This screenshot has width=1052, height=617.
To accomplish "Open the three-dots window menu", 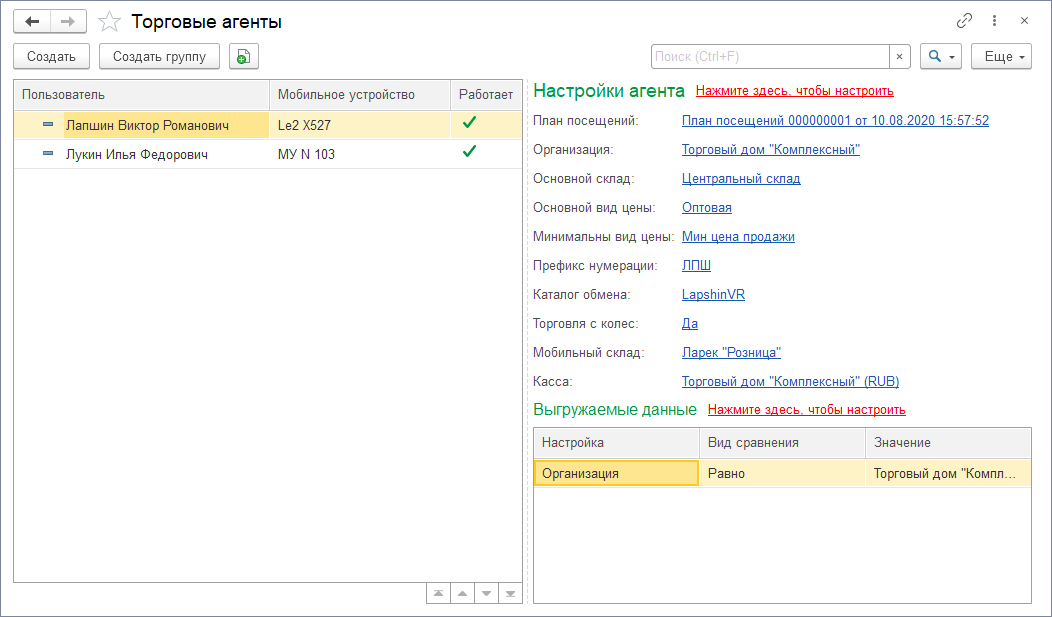I will [994, 21].
